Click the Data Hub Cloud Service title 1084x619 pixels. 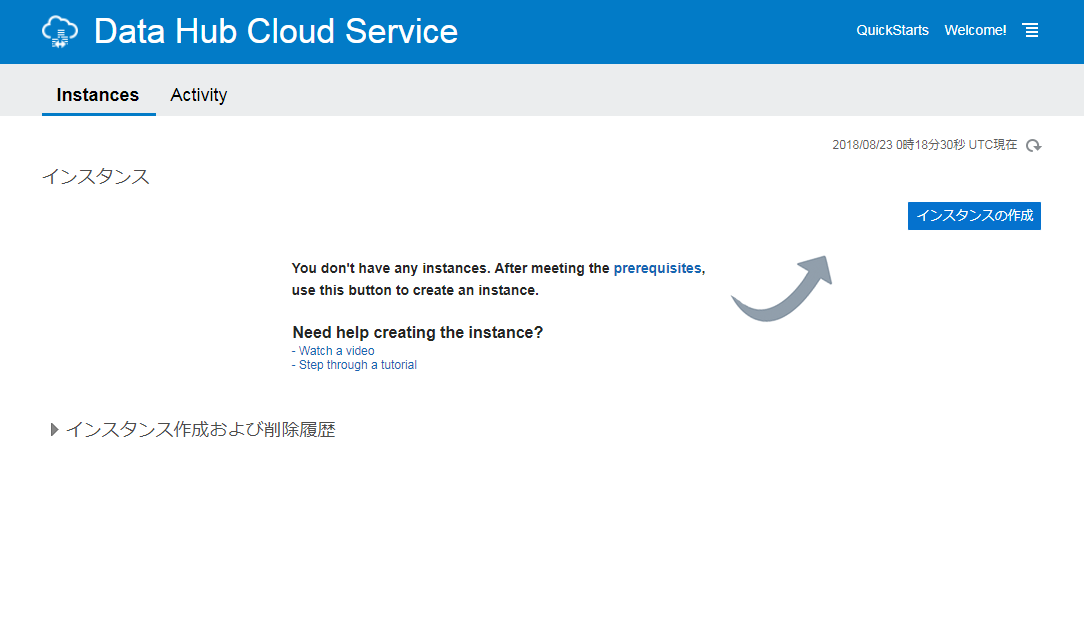(x=276, y=32)
